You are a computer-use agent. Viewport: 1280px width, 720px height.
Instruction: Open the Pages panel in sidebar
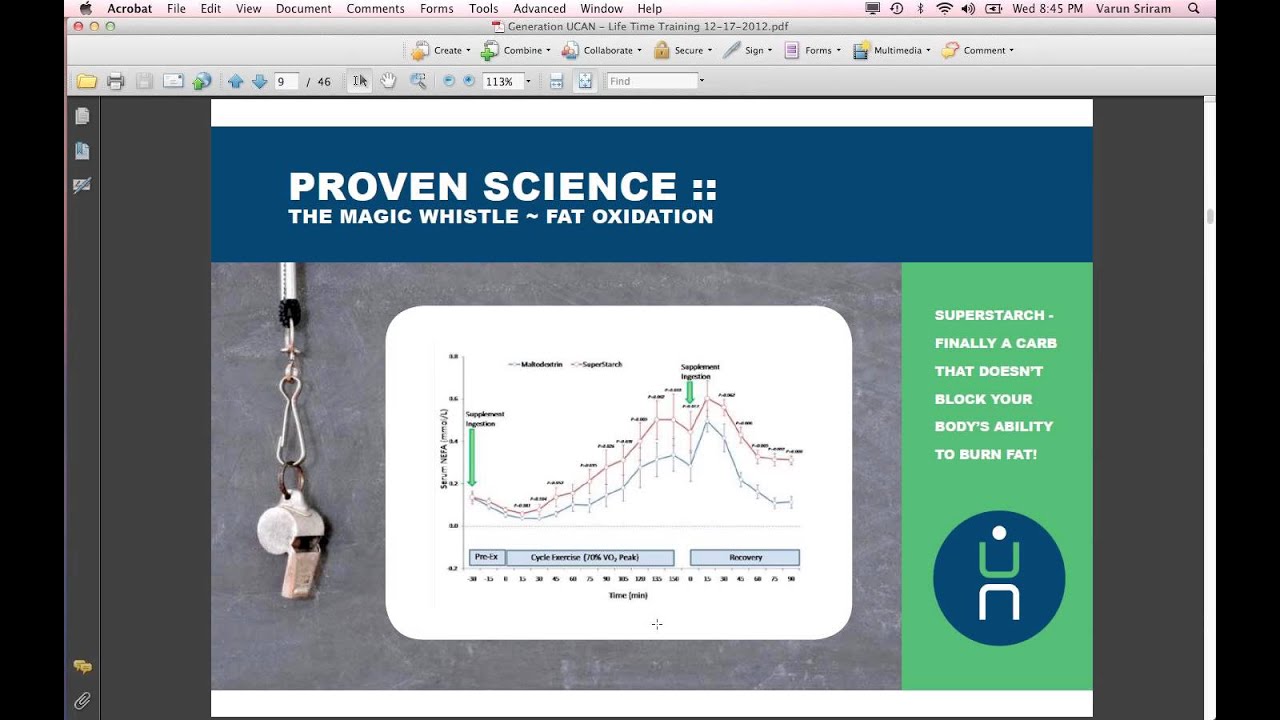(x=82, y=116)
